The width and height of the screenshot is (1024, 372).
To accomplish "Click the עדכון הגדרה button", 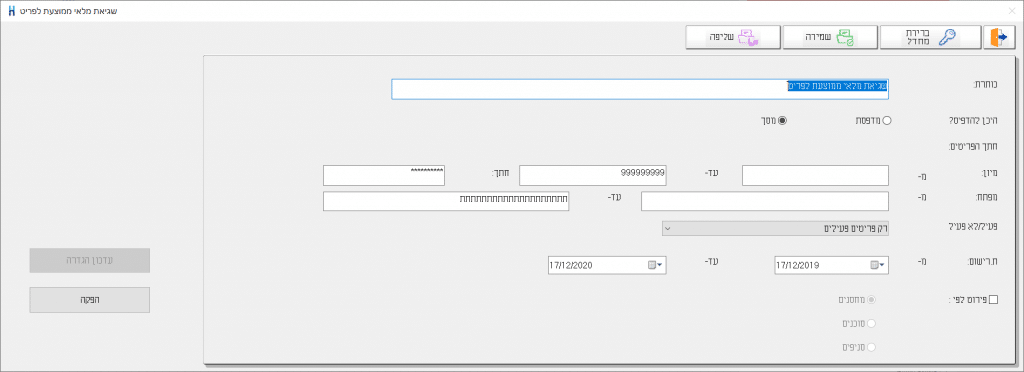I will tap(90, 260).
